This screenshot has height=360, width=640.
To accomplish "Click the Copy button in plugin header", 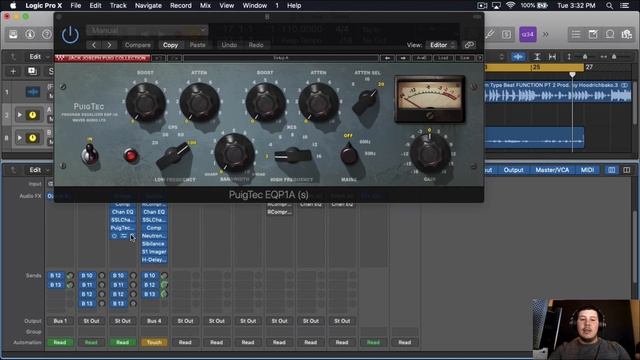I will [170, 45].
